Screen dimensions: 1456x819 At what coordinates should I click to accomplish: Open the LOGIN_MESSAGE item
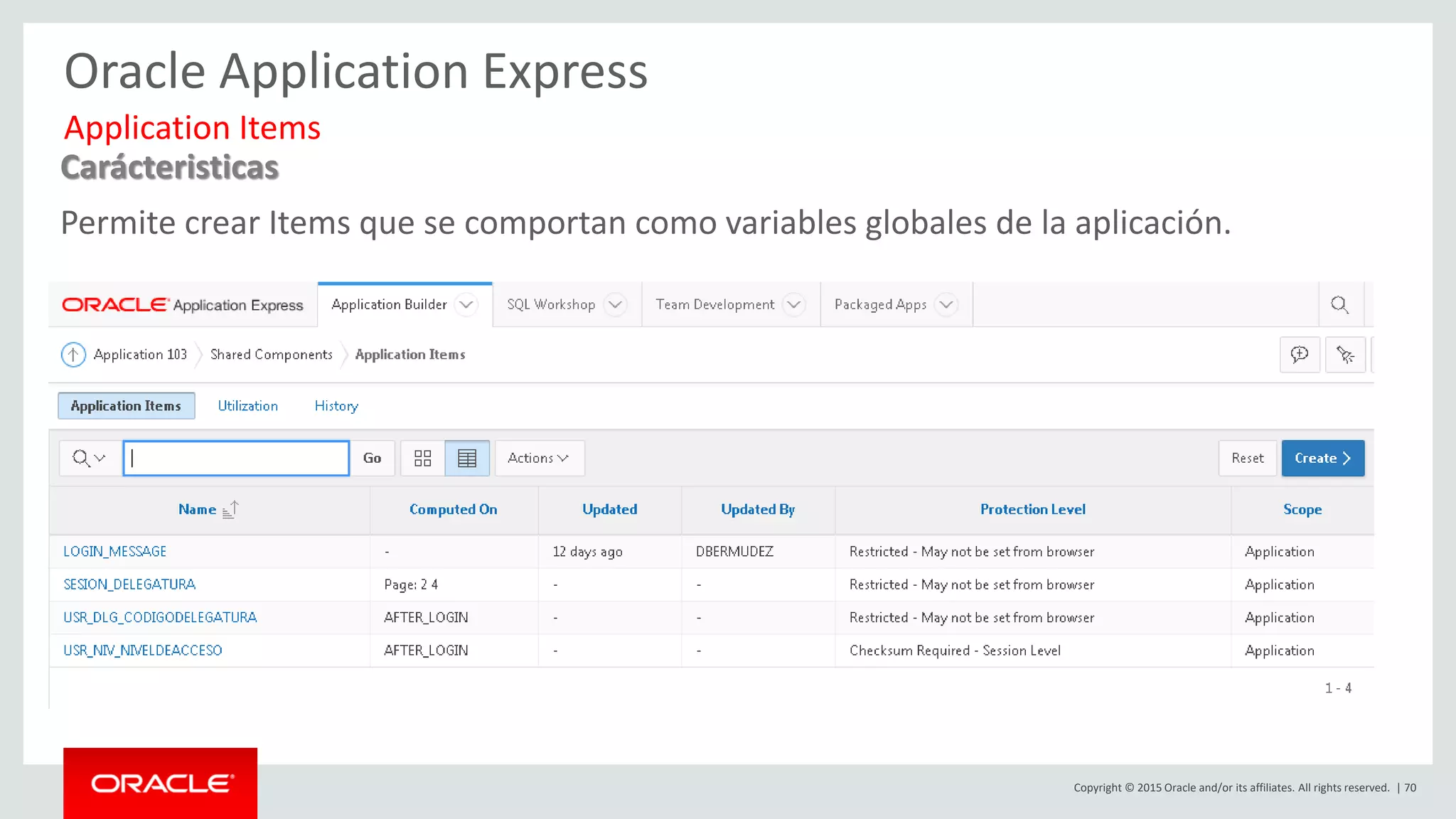click(115, 552)
